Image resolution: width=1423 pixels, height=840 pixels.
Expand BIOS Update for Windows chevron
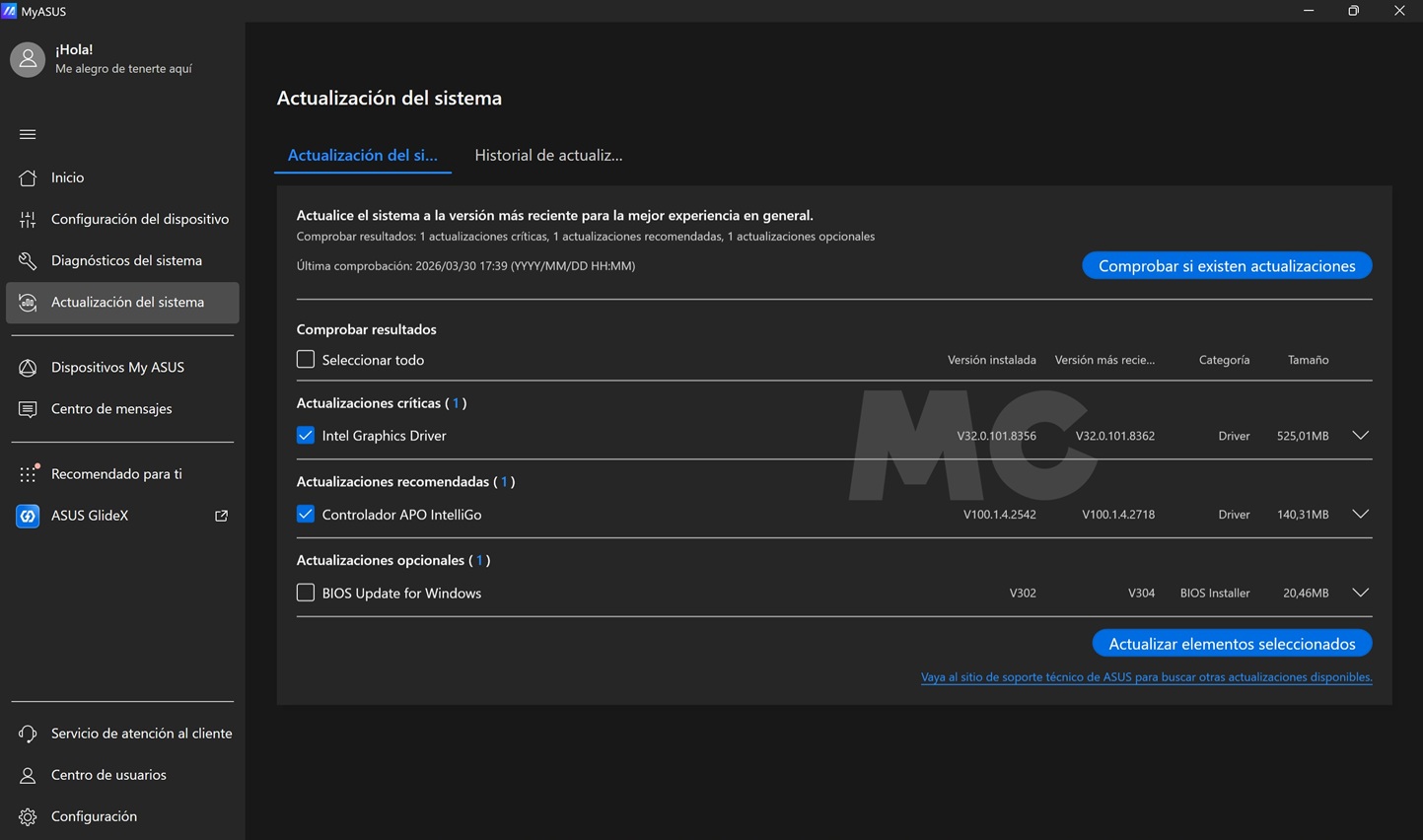(1360, 593)
